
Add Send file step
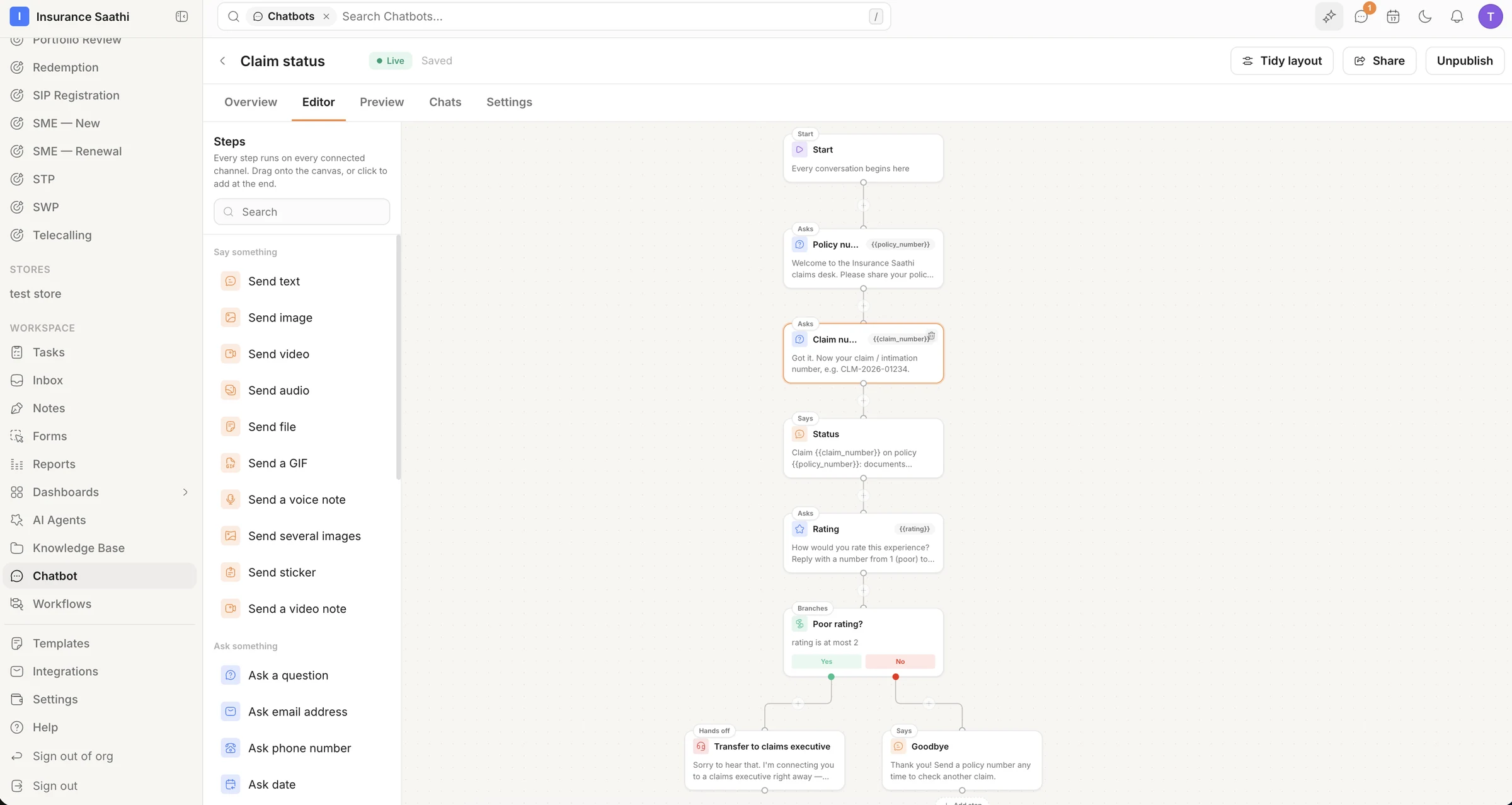point(302,427)
